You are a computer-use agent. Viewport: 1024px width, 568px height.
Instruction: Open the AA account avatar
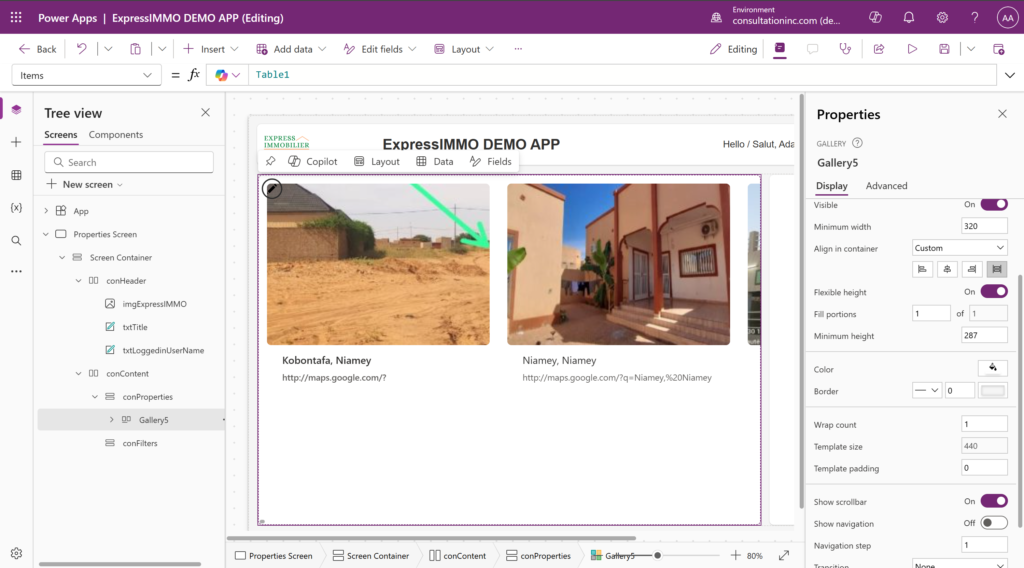coord(1008,18)
